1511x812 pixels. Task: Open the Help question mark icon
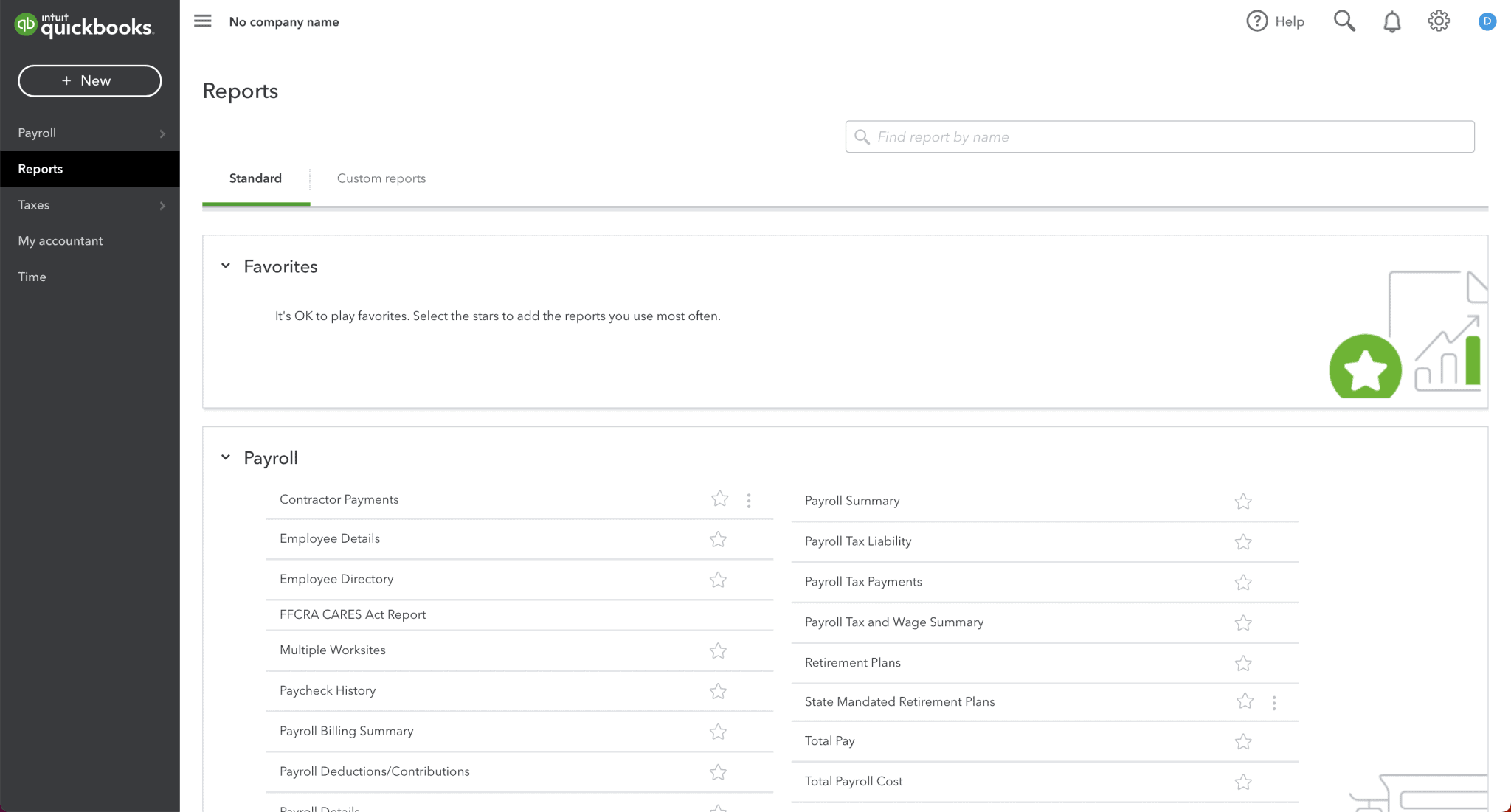pos(1257,21)
